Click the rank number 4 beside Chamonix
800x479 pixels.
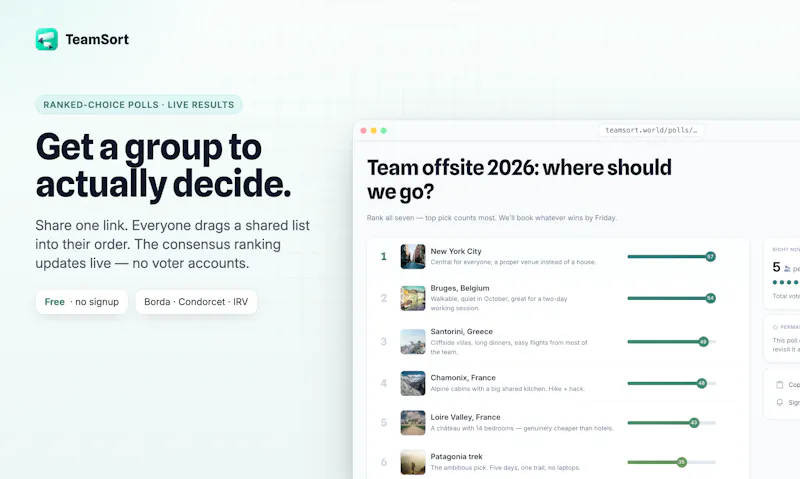coord(384,383)
